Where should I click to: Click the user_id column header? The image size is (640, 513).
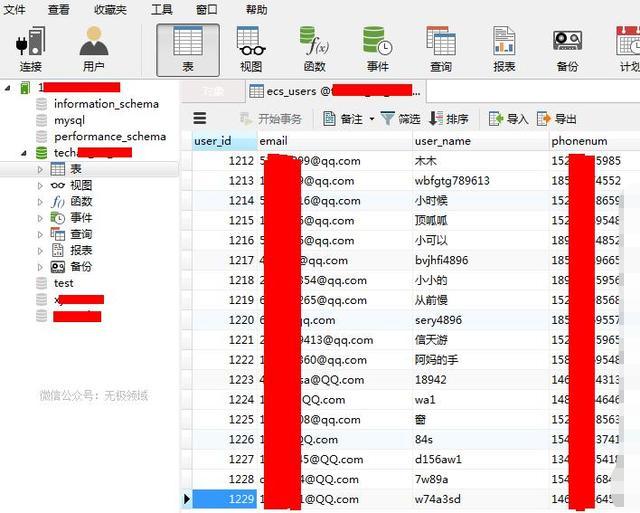[x=224, y=141]
